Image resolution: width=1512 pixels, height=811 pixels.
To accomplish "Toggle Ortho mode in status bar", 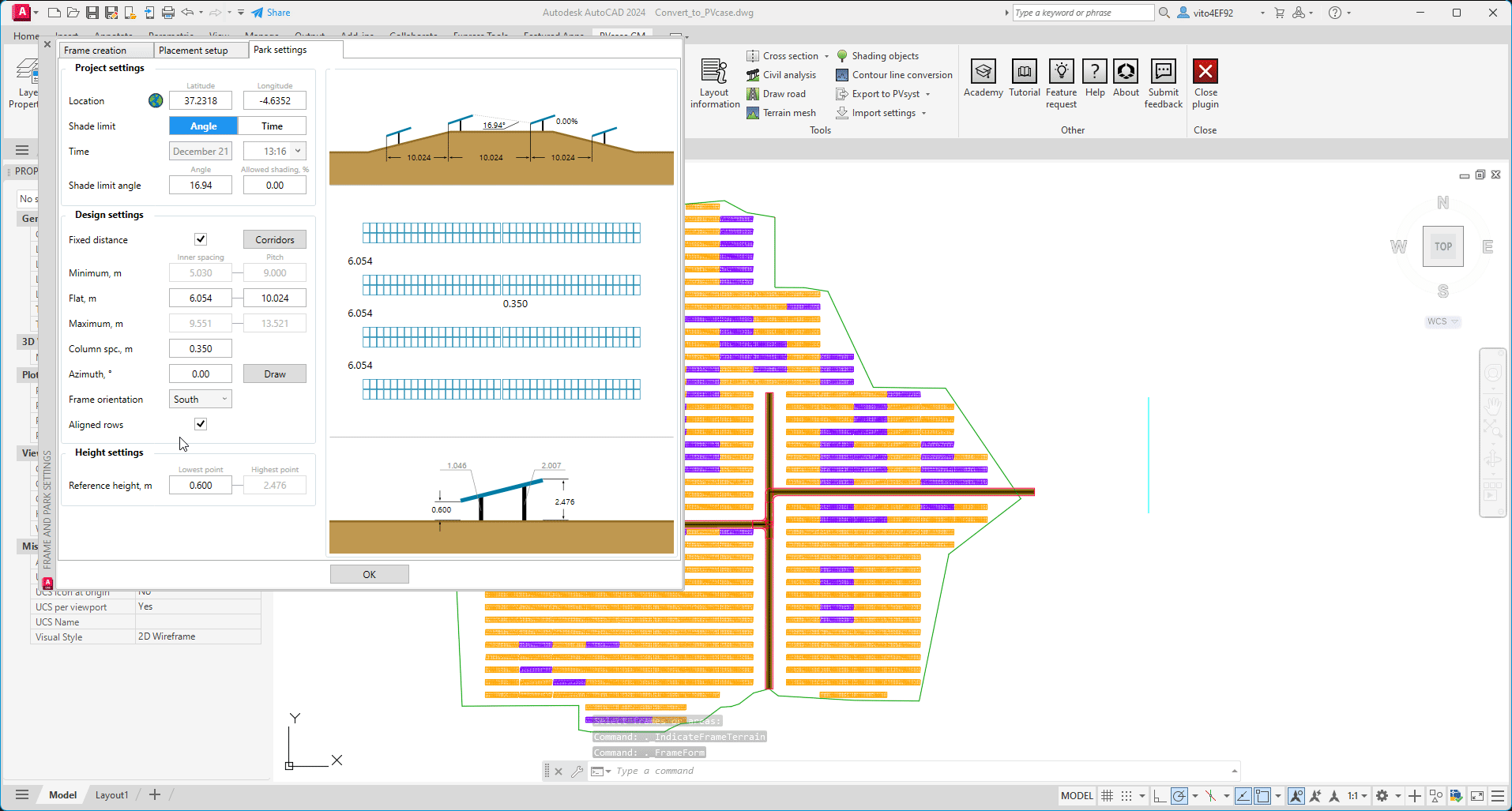I will pos(1159,795).
